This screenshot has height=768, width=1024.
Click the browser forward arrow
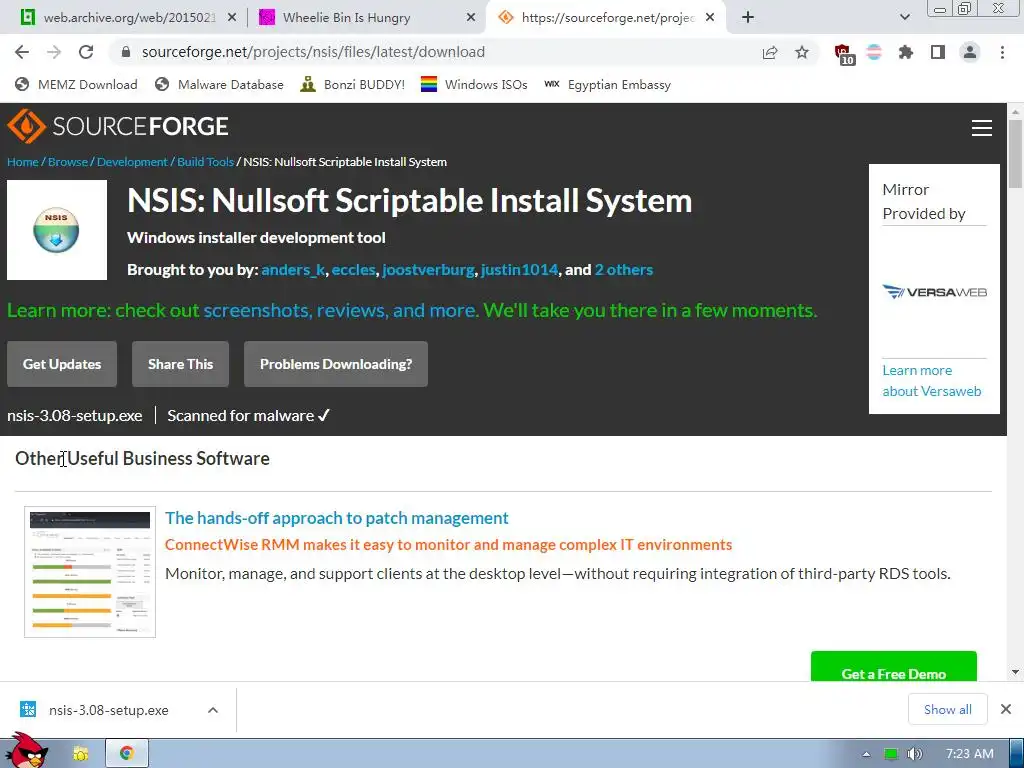pyautogui.click(x=54, y=52)
